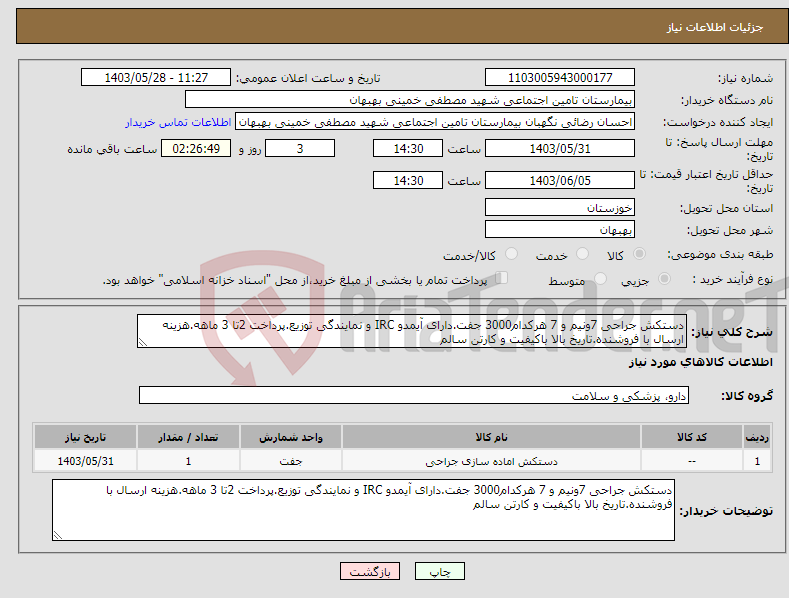Click the remaining time 02:26:49 field
Viewport: 789px width, 598px height.
pyautogui.click(x=196, y=148)
